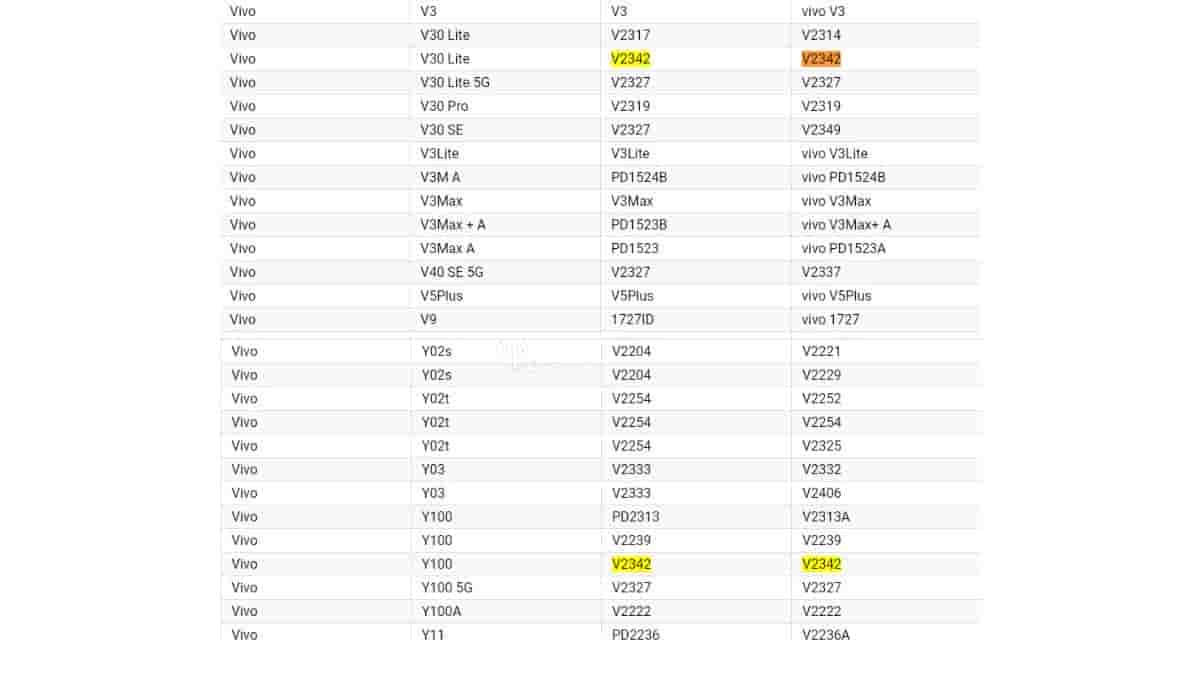Viewport: 1200px width, 675px height.
Task: Click the V2313A cell
Action: click(825, 517)
